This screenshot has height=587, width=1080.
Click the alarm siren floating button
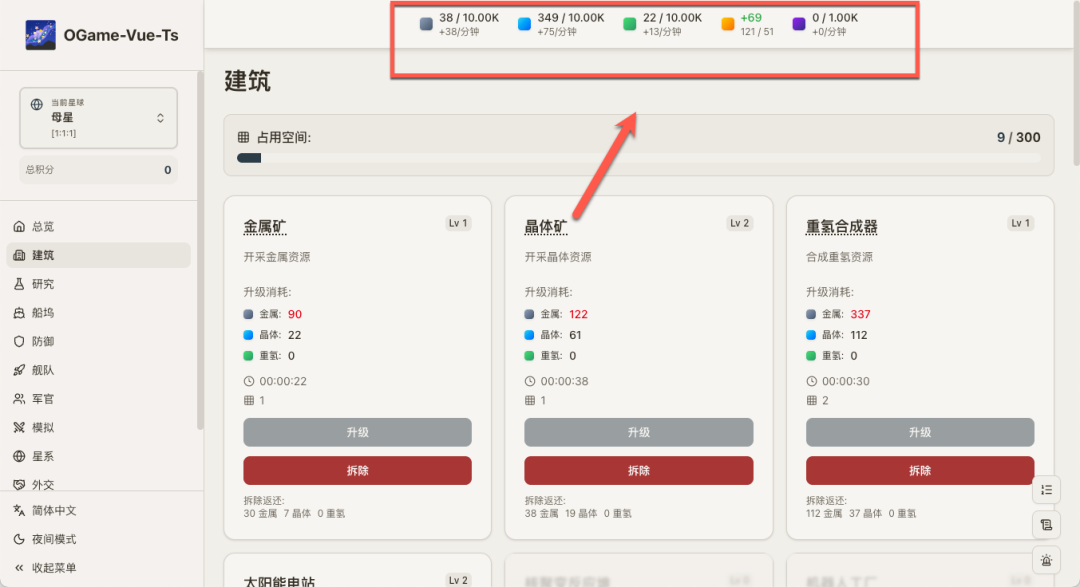[x=1046, y=560]
